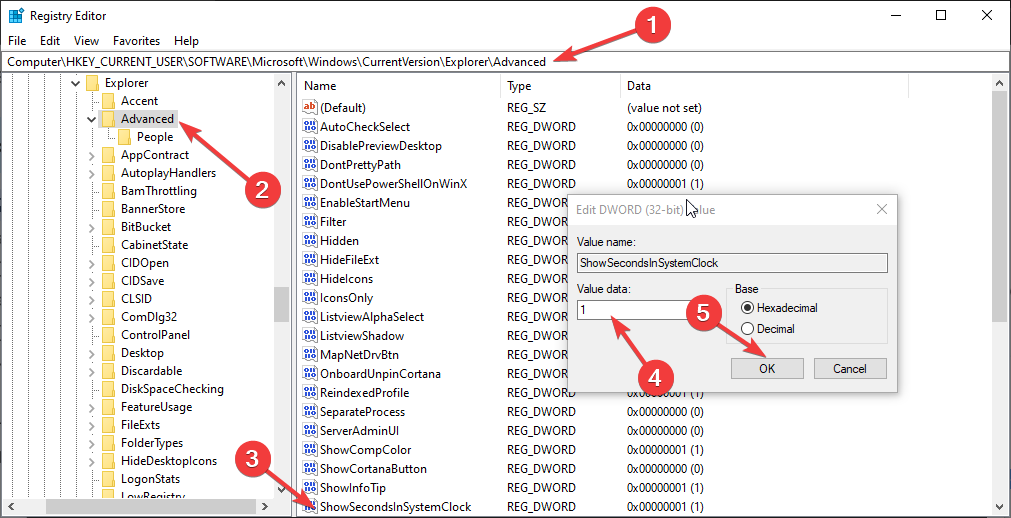This screenshot has width=1011, height=518.
Task: Click the HideFileExt DWORD icon
Action: tap(310, 260)
